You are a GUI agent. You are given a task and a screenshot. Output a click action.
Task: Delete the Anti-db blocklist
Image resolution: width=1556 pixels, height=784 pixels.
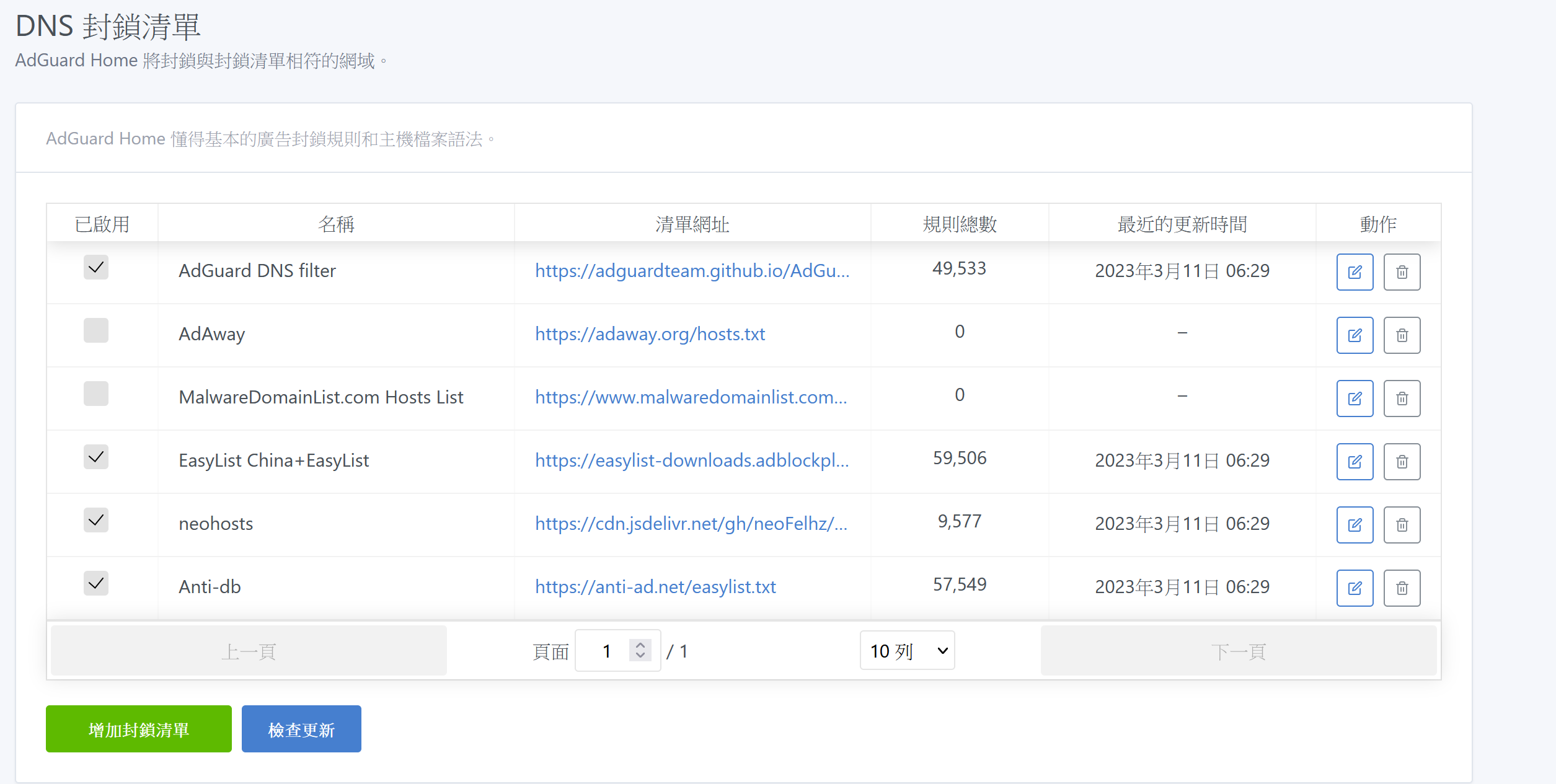[1402, 588]
